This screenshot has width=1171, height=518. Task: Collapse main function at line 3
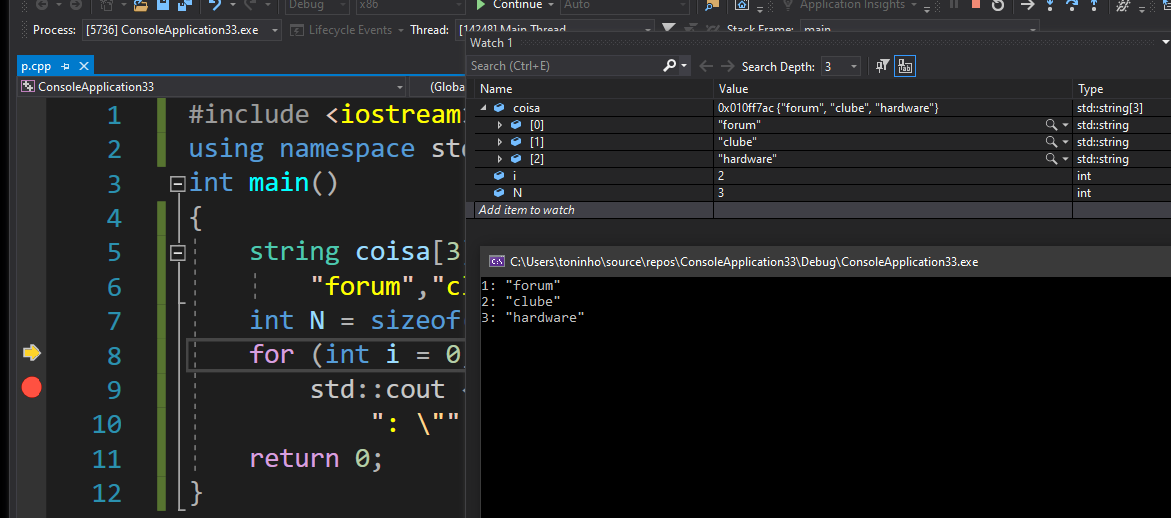[x=177, y=184]
